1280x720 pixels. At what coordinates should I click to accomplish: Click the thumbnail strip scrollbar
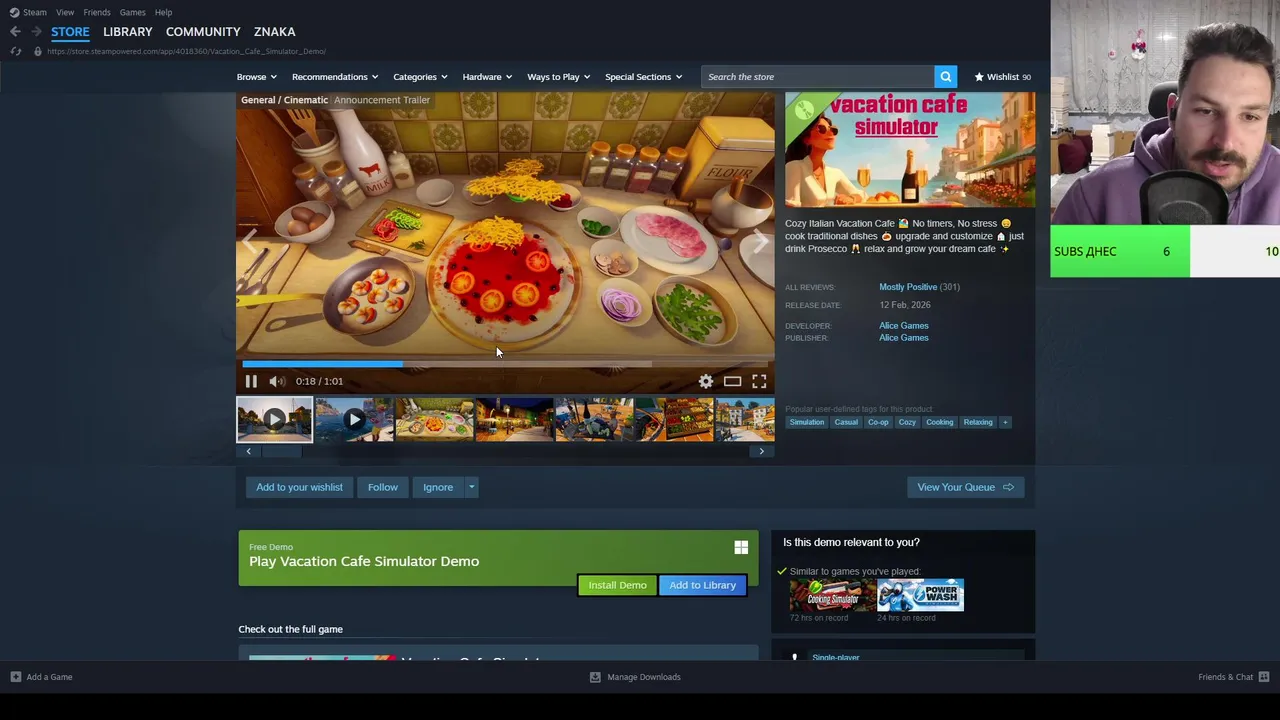(x=281, y=451)
